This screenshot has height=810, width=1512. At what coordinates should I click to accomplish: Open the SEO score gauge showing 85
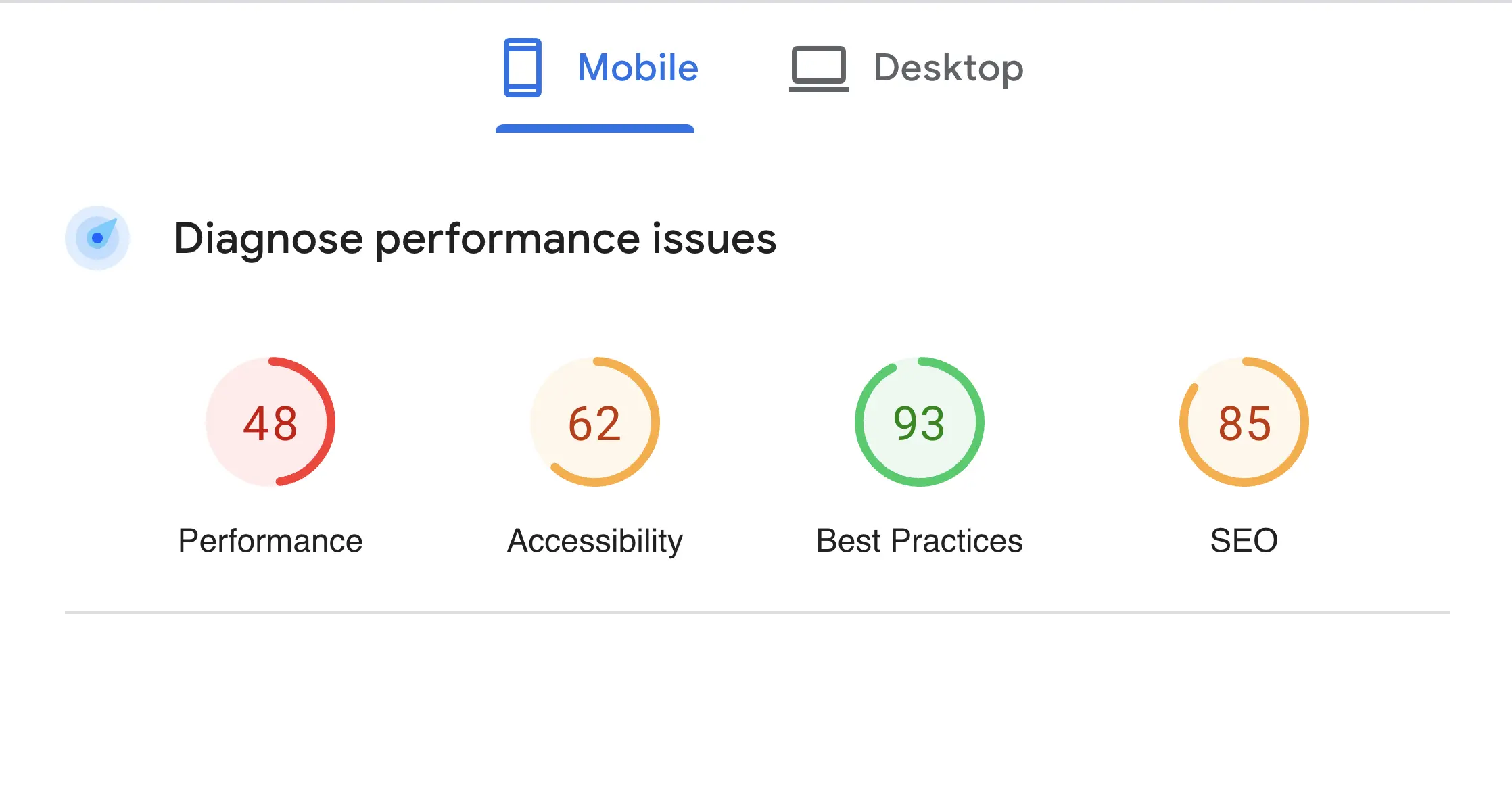[x=1244, y=422]
